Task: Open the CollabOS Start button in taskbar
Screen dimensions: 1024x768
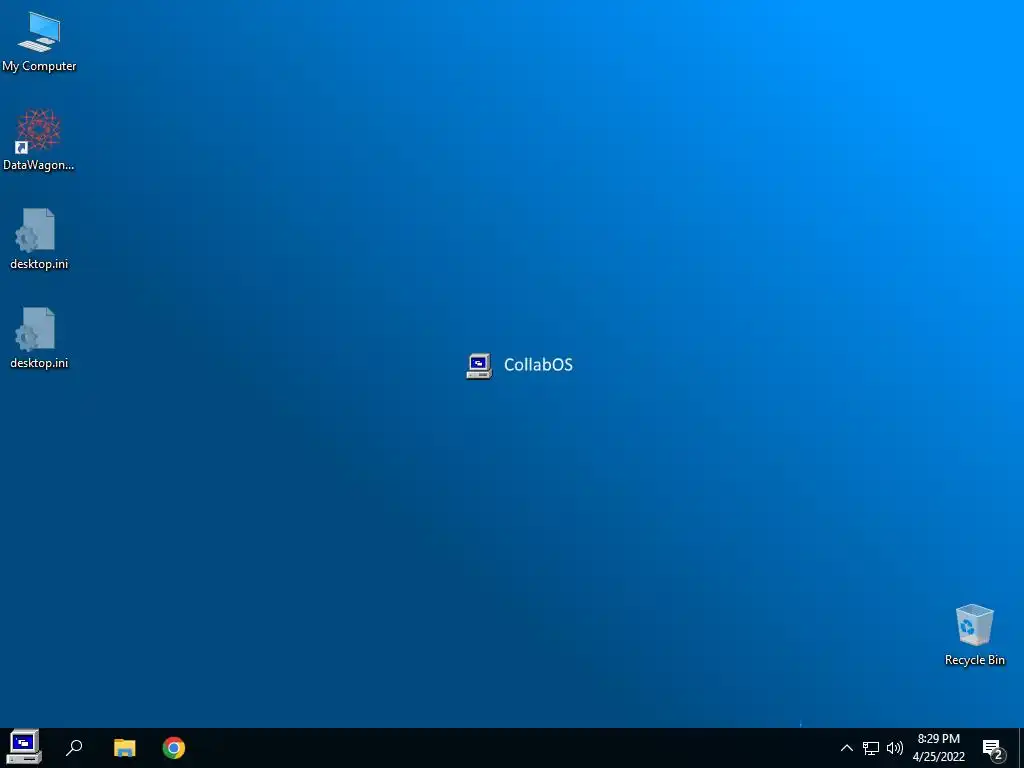Action: [x=24, y=747]
